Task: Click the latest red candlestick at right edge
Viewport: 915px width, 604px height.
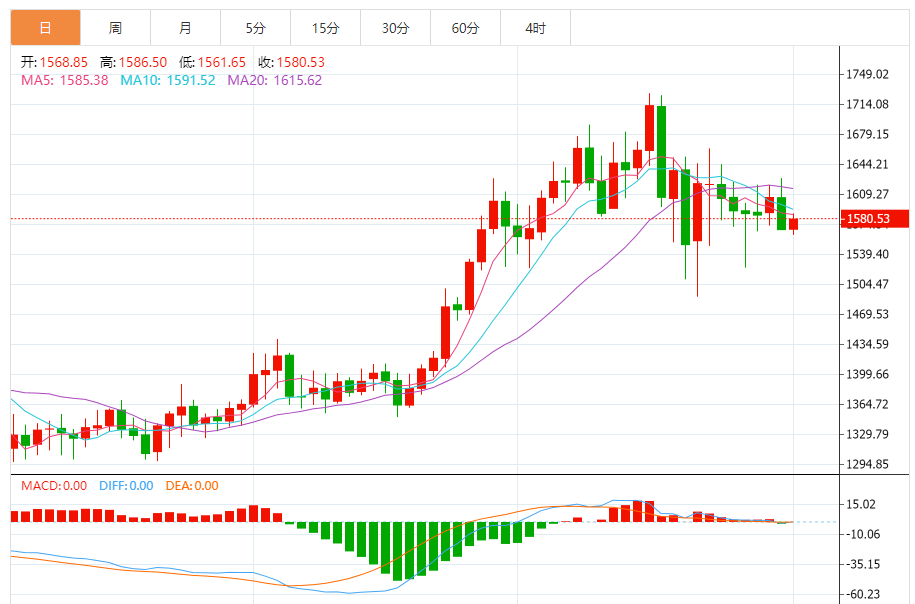Action: [794, 224]
